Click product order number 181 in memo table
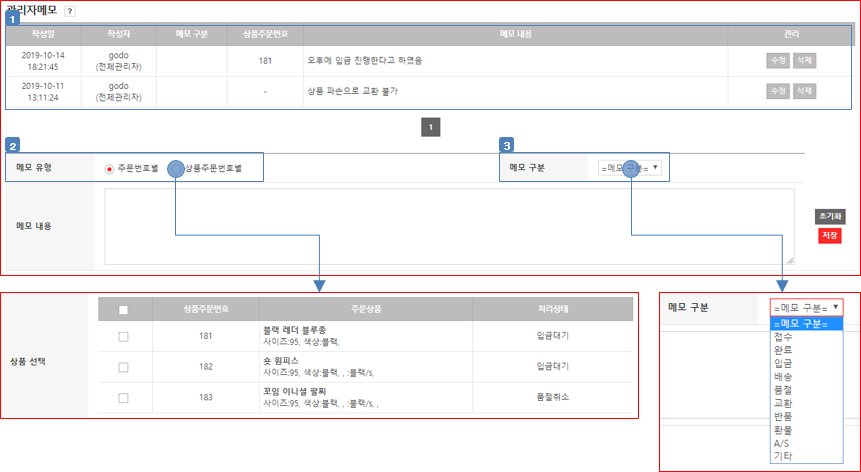The image size is (861, 472). coord(265,61)
